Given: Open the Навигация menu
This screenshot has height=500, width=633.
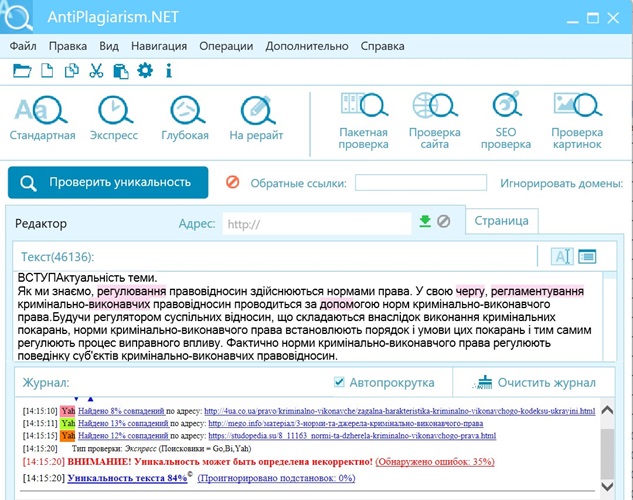Looking at the screenshot, I should [159, 46].
